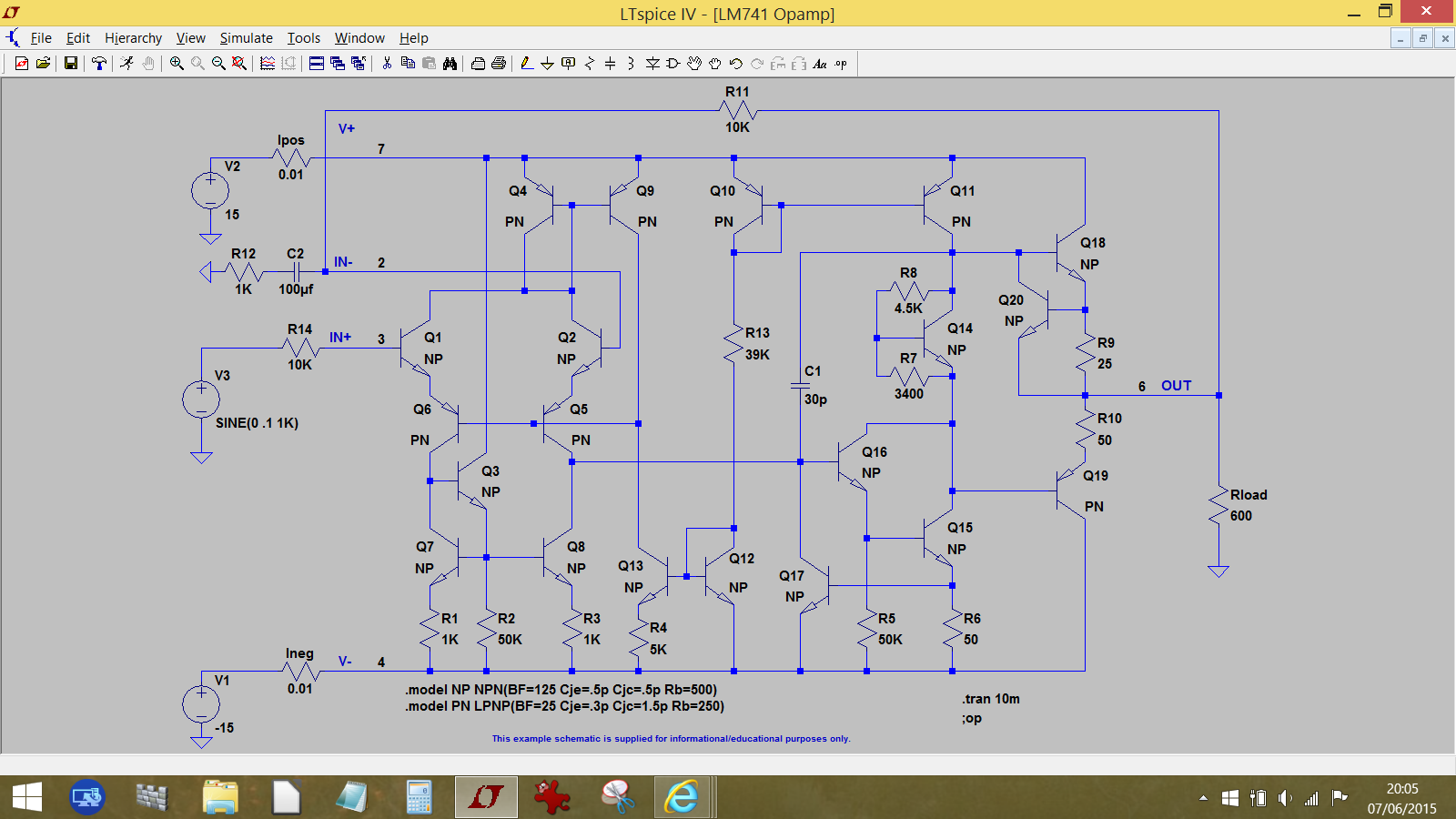Click the ';op' comment text
The image size is (1456, 819).
click(972, 718)
